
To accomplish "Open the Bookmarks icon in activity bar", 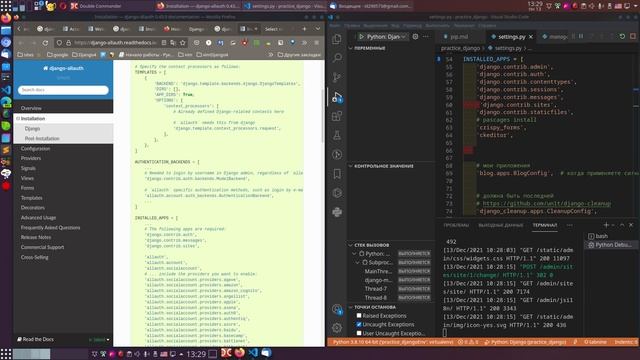I will (337, 174).
